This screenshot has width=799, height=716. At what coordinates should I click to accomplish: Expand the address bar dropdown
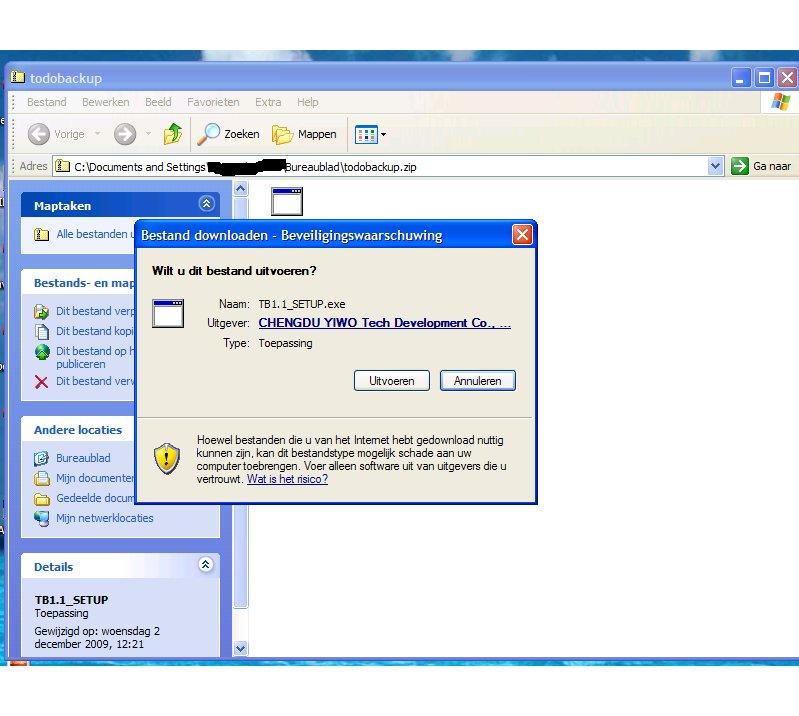tap(715, 166)
